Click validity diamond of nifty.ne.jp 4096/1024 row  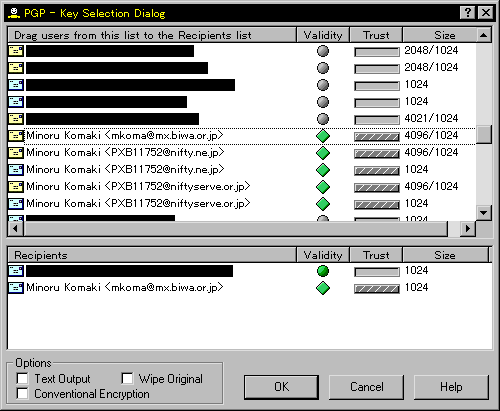pos(323,153)
